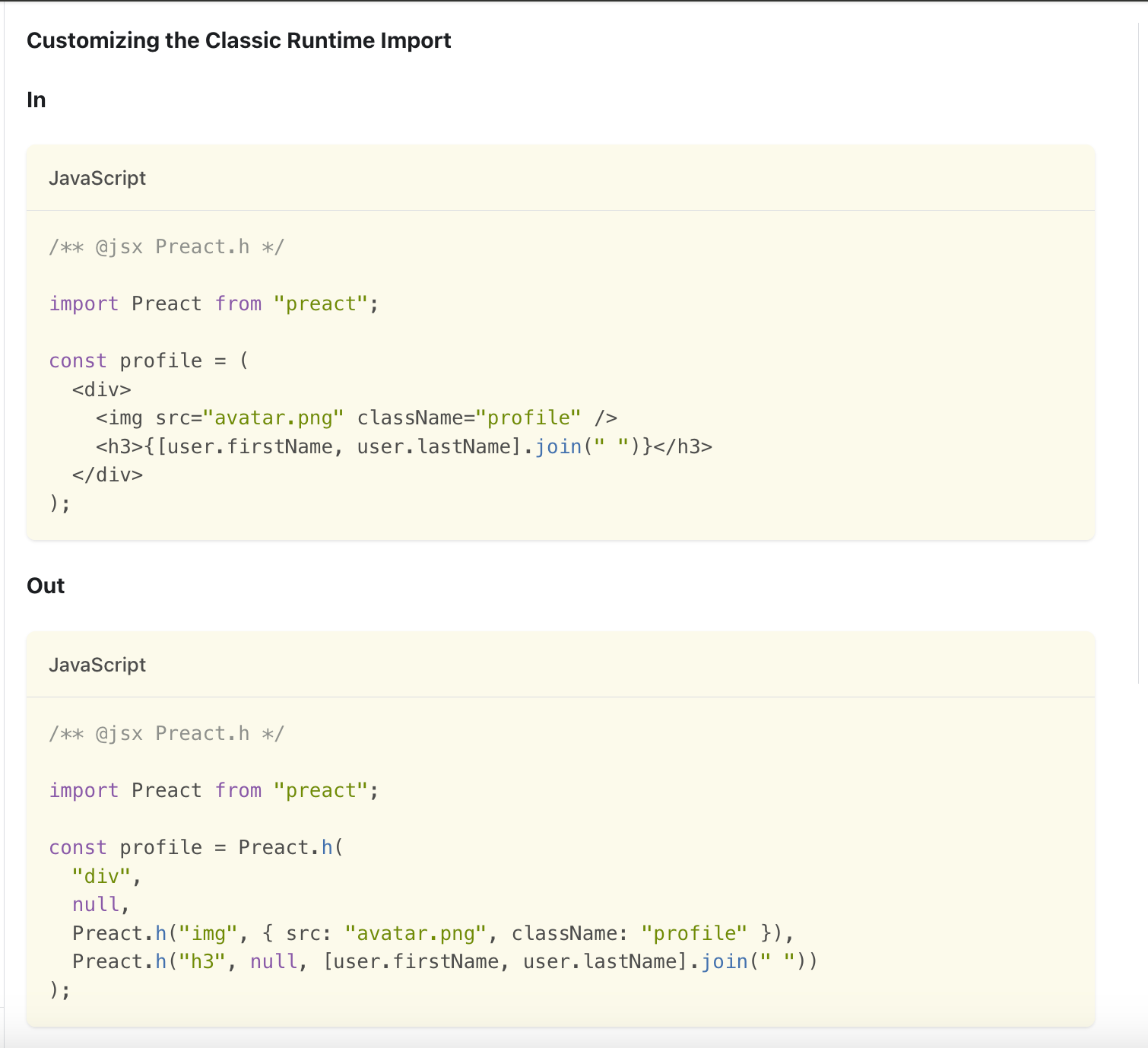Click the "Out" section heading
This screenshot has width=1148, height=1048.
pyautogui.click(x=46, y=586)
